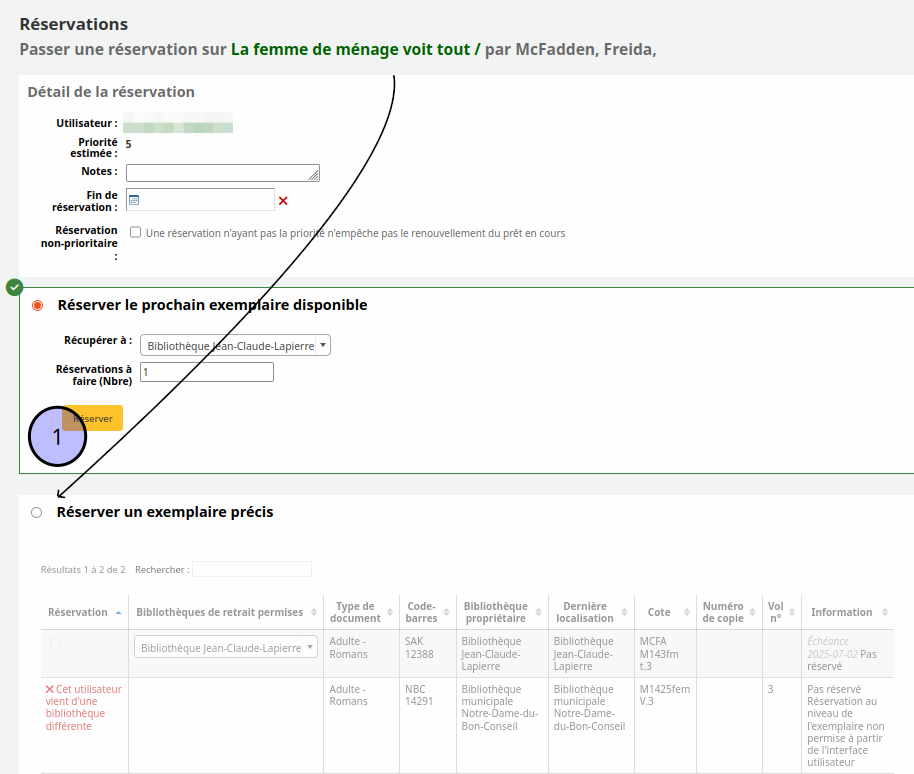The image size is (914, 774).
Task: Sort by Information column
Action: pos(848,612)
